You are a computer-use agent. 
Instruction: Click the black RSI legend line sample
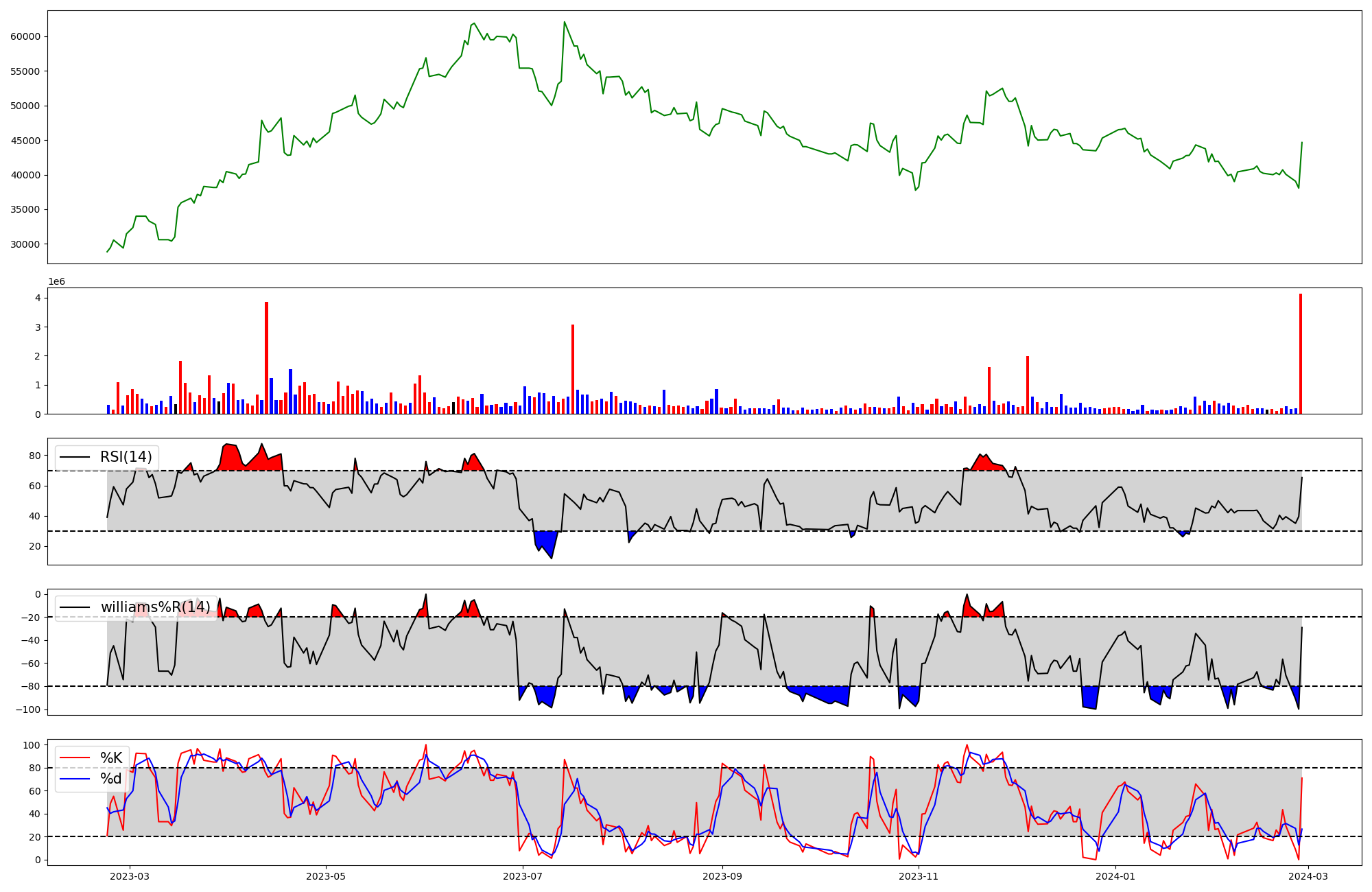point(75,457)
